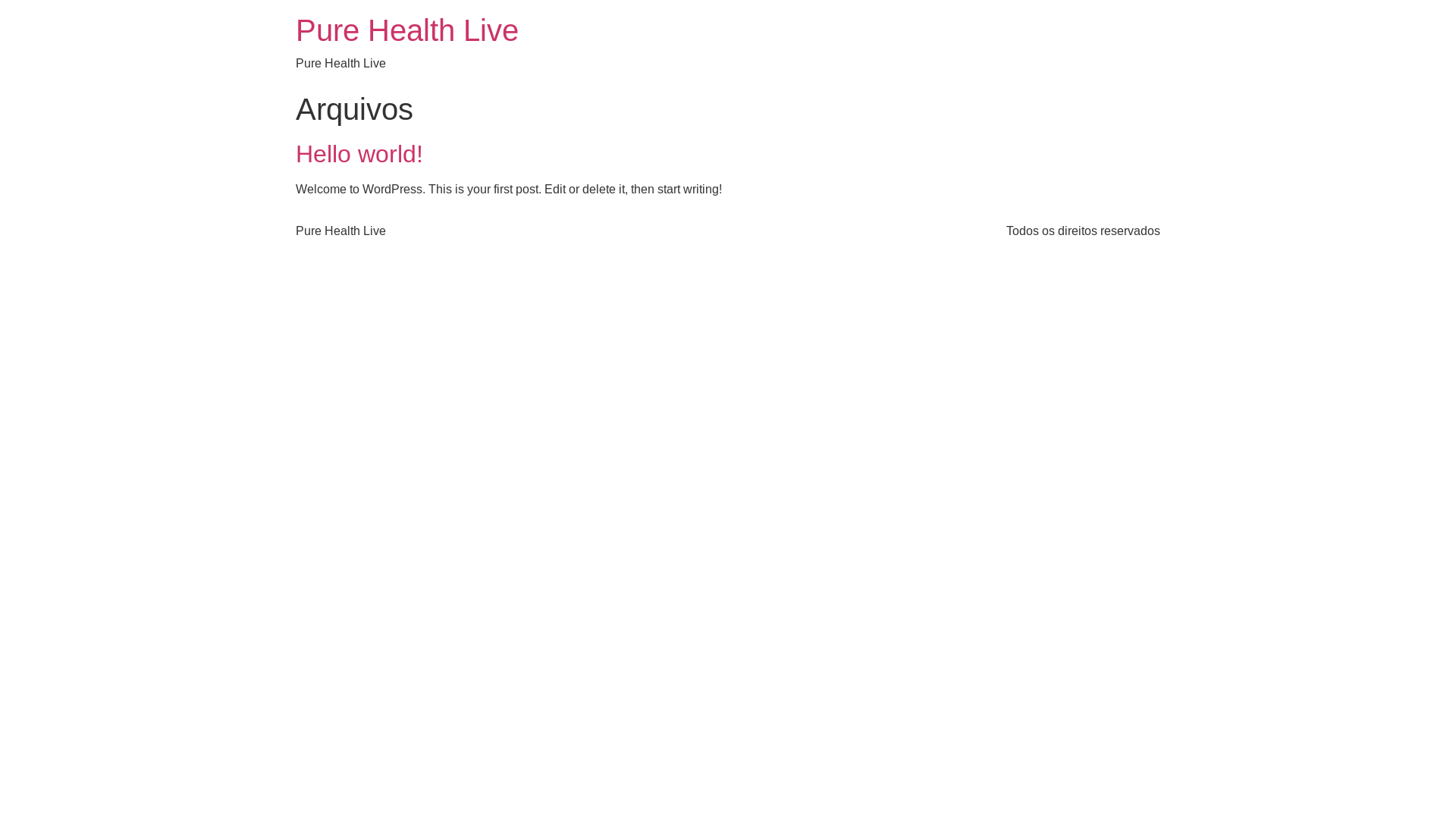Image resolution: width=1456 pixels, height=819 pixels.
Task: Click the Pure Health Live tagline under title
Action: click(340, 64)
